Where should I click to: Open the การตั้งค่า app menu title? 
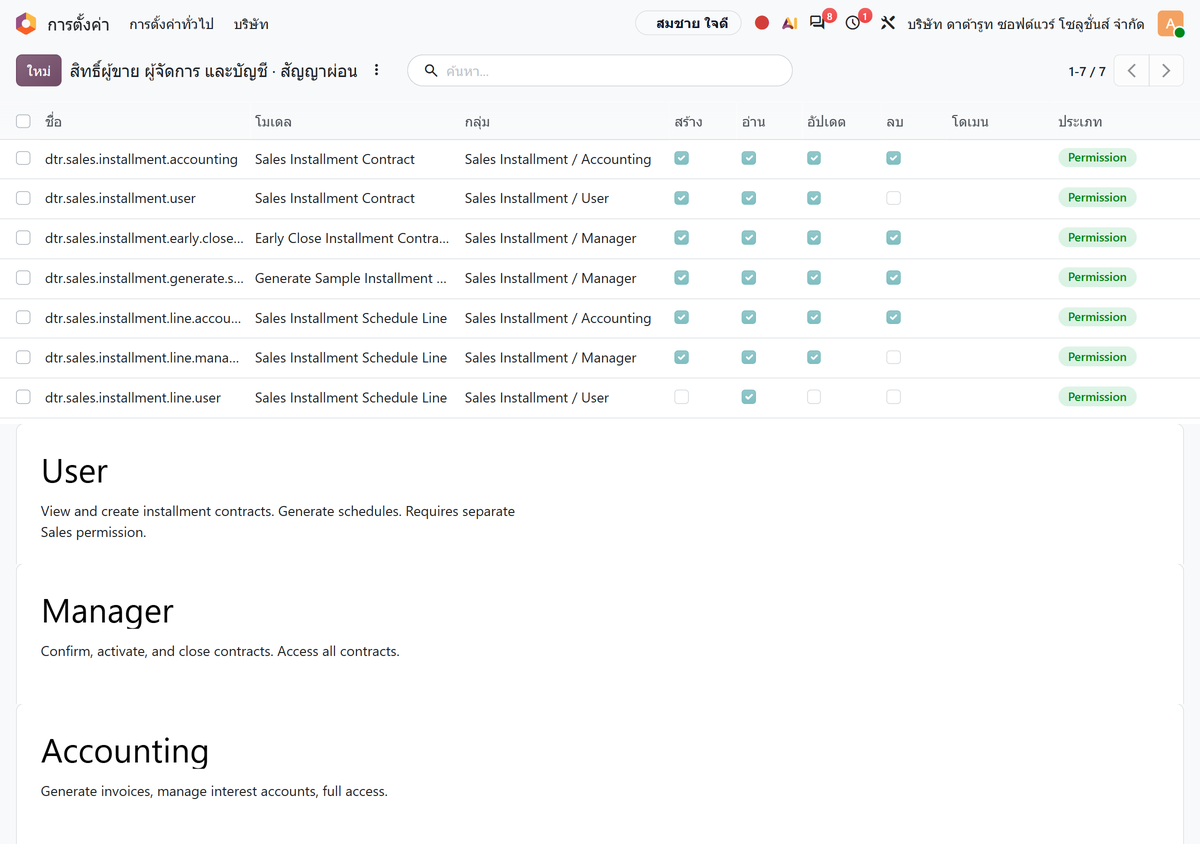click(x=78, y=24)
